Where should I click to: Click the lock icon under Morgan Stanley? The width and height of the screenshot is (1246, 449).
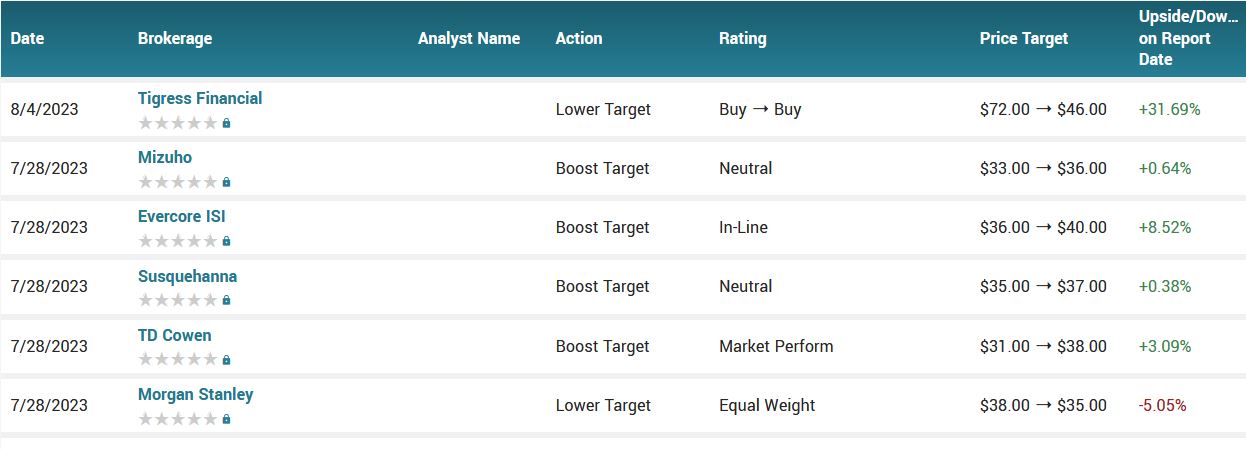[x=227, y=419]
